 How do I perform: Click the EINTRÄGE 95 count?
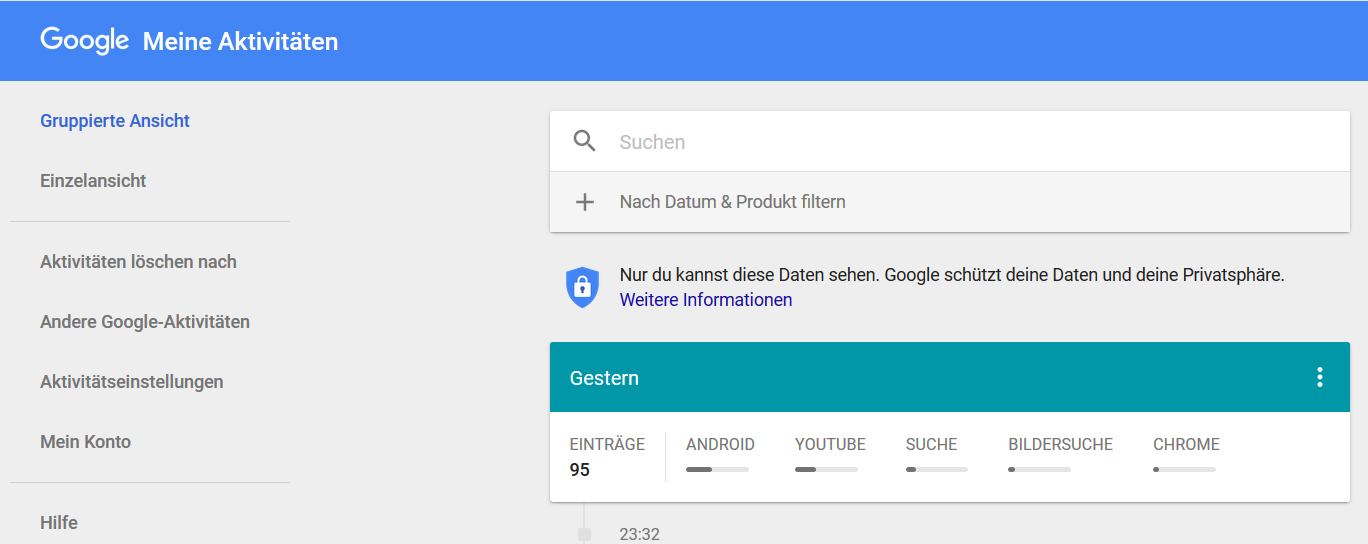pos(607,457)
